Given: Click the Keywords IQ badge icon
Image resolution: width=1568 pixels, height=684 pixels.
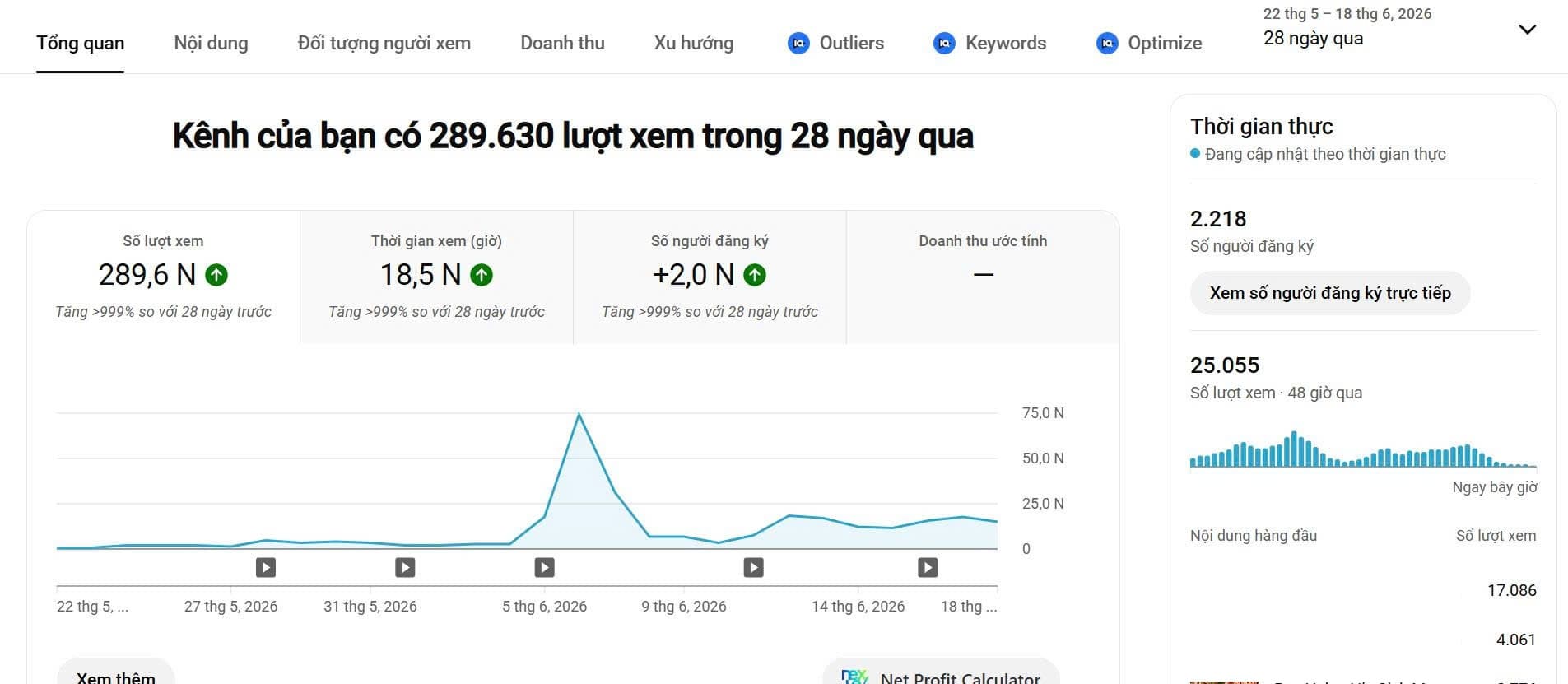Looking at the screenshot, I should (x=944, y=43).
